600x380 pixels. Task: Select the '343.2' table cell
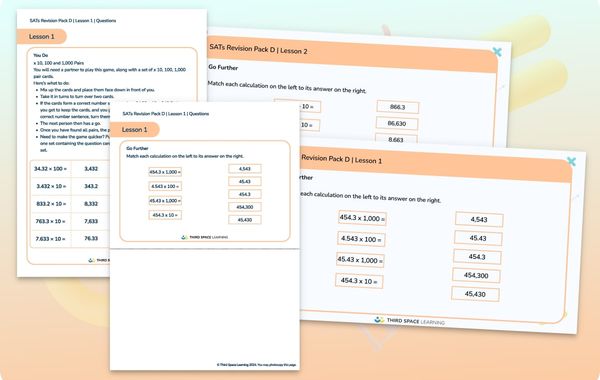click(x=91, y=186)
